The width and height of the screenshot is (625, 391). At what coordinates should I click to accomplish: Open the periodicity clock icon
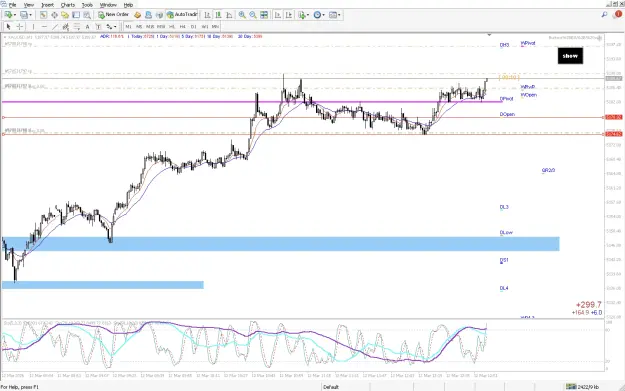coord(317,15)
